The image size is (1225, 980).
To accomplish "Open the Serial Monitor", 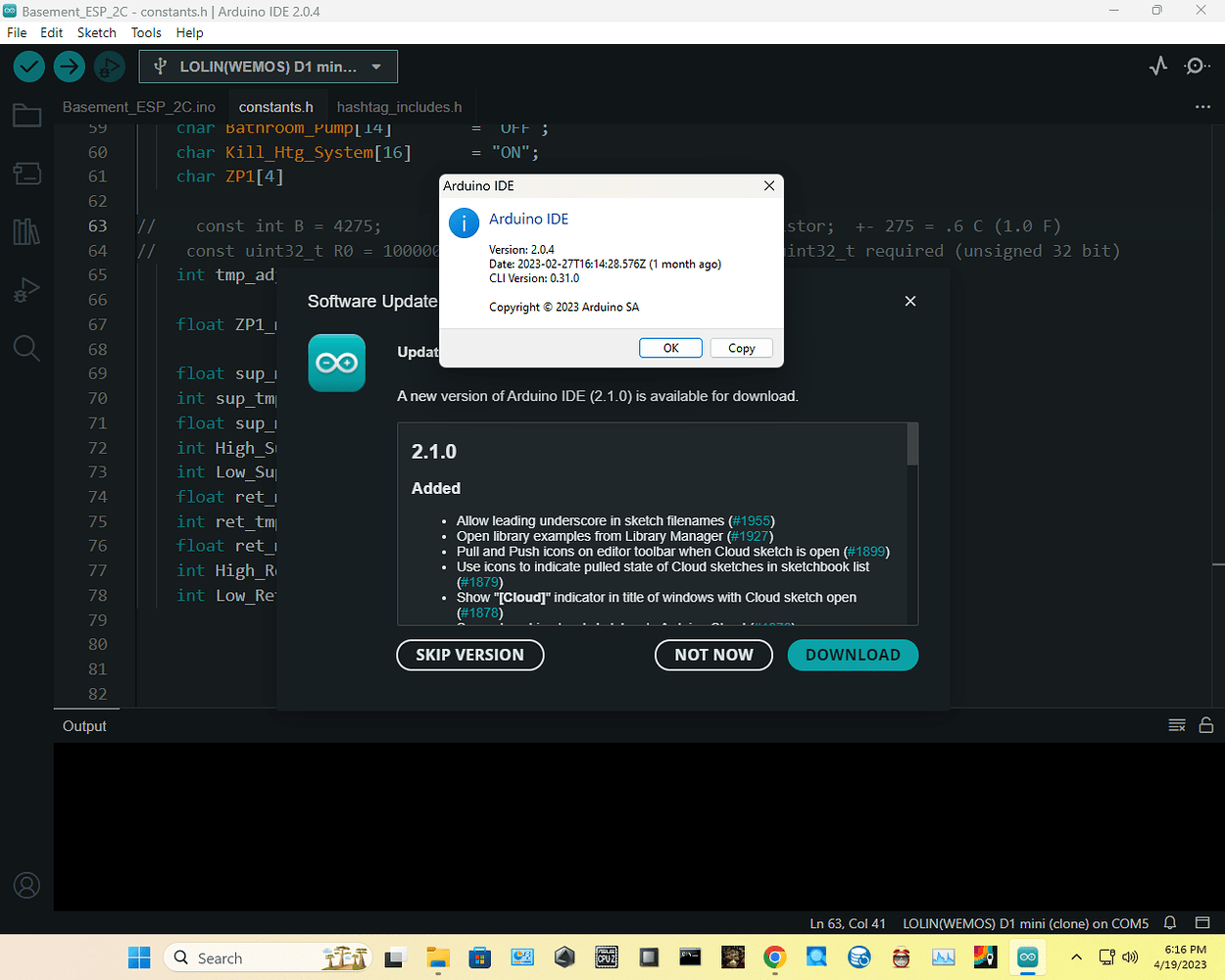I will click(x=1196, y=66).
